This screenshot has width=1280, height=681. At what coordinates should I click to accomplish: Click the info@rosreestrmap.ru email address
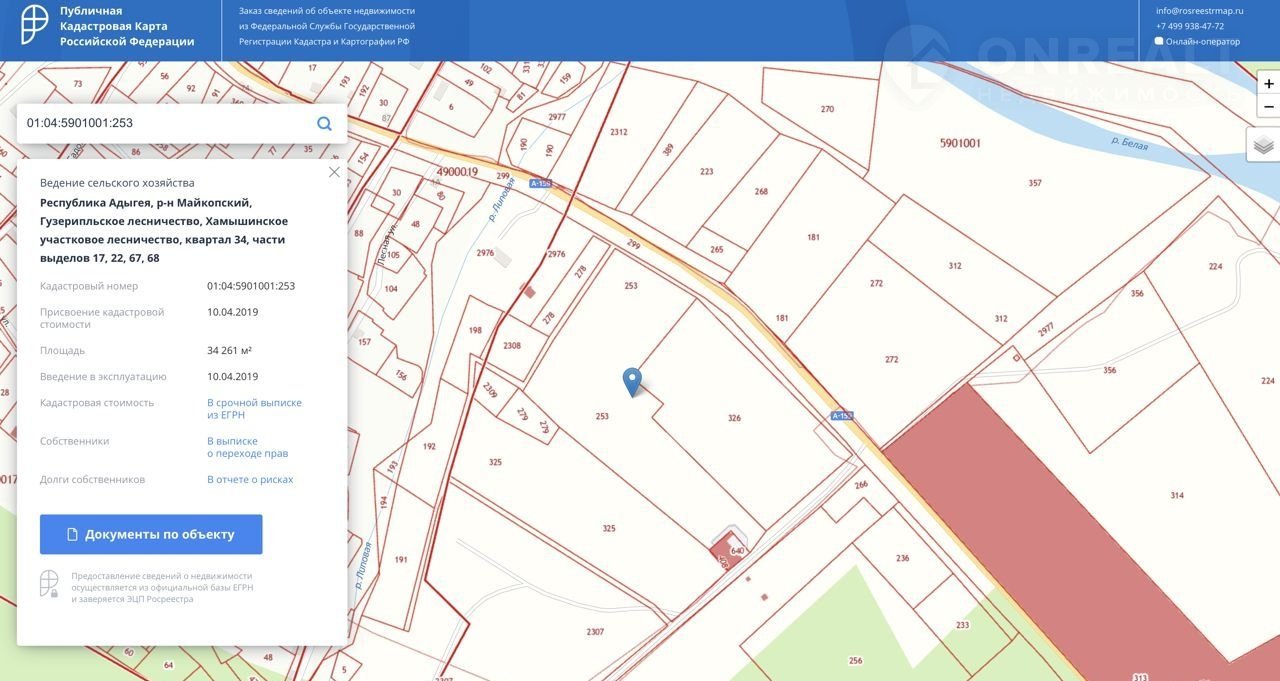tap(1199, 11)
